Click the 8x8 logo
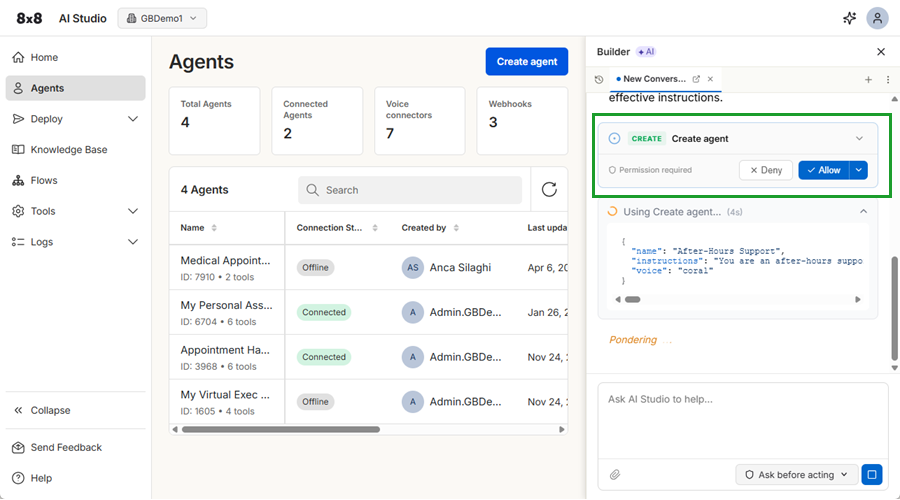 (x=29, y=18)
